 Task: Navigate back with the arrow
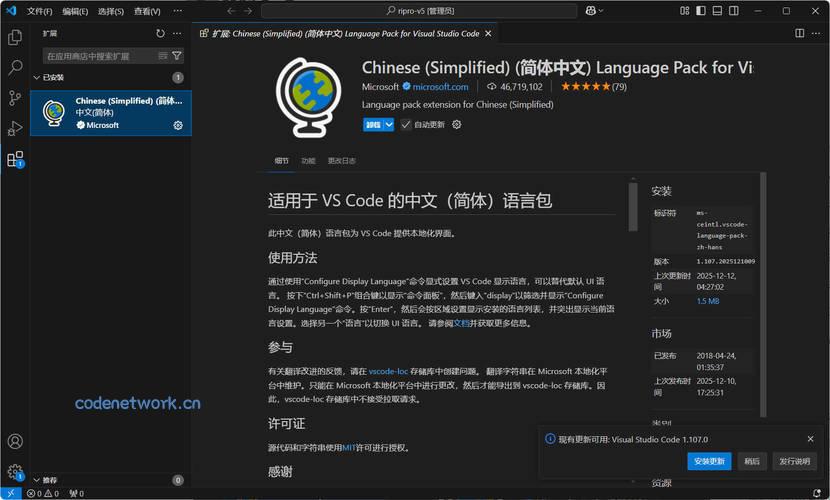231,11
